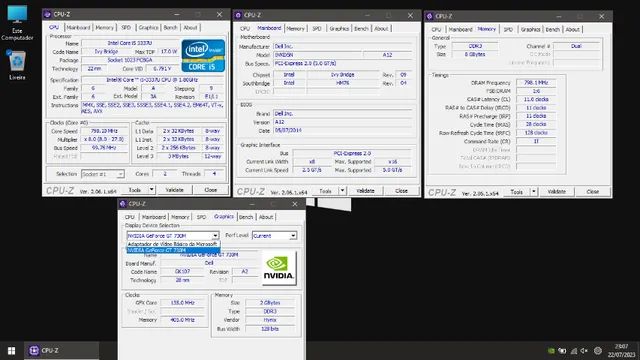Open About tab in CPU window
This screenshot has width=640, height=360.
[x=190, y=28]
